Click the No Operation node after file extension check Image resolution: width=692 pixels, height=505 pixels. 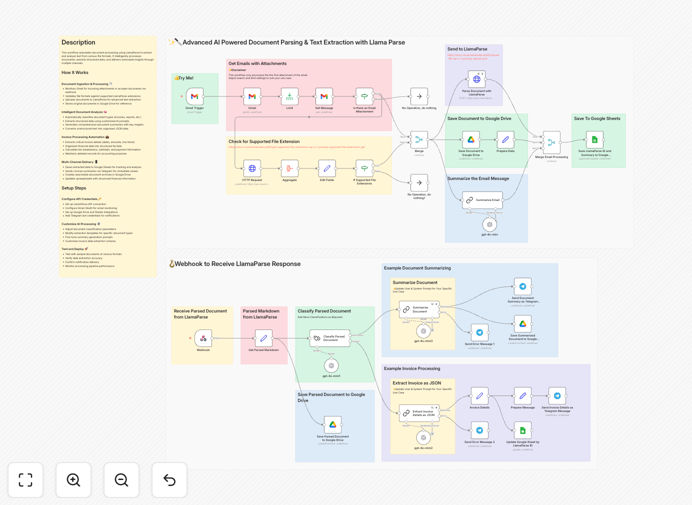[x=419, y=182]
